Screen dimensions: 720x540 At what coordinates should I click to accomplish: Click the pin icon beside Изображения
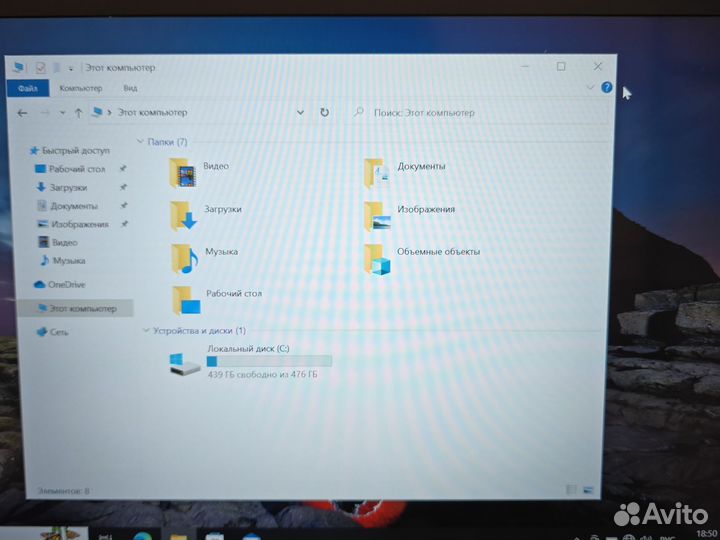coord(124,224)
